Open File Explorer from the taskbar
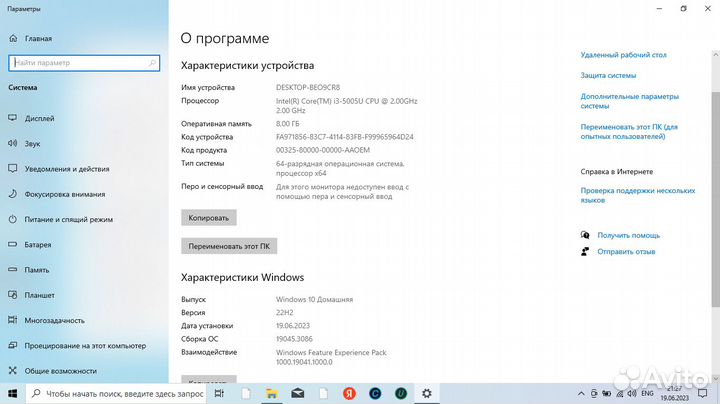720x404 pixels. (272, 393)
